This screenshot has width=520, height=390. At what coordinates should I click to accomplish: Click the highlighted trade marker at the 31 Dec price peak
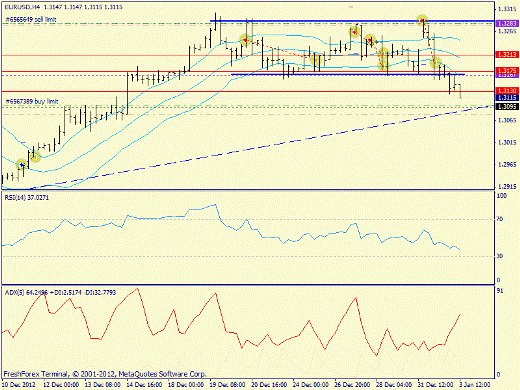(x=422, y=20)
